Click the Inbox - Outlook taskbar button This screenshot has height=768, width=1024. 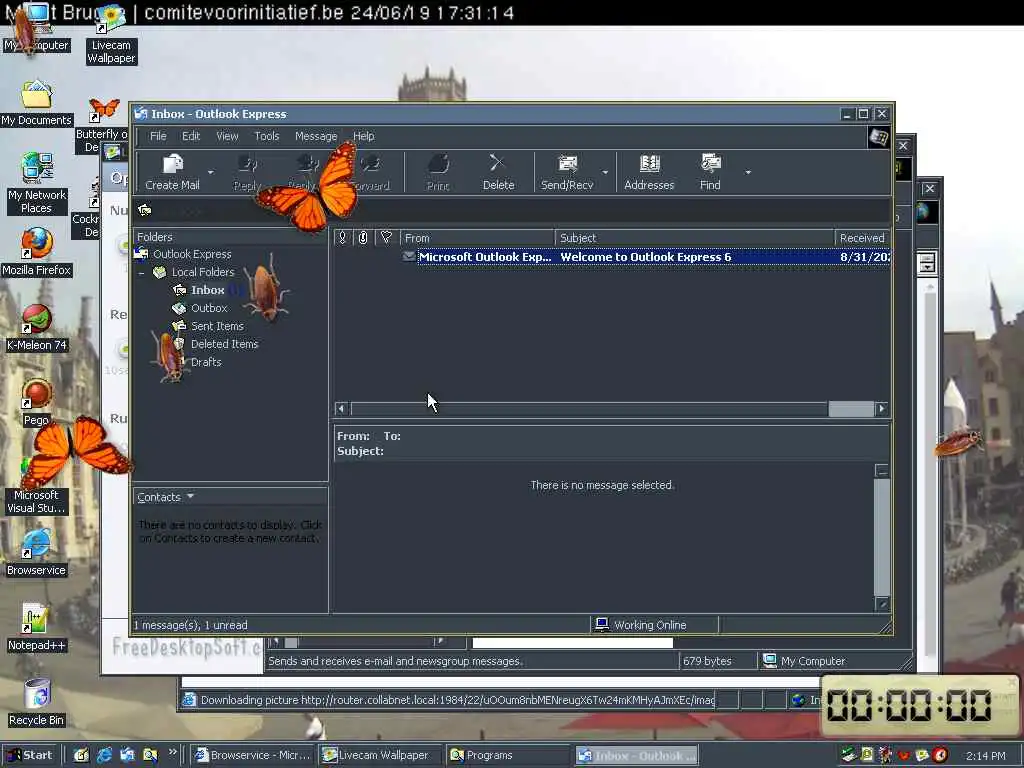click(x=637, y=755)
